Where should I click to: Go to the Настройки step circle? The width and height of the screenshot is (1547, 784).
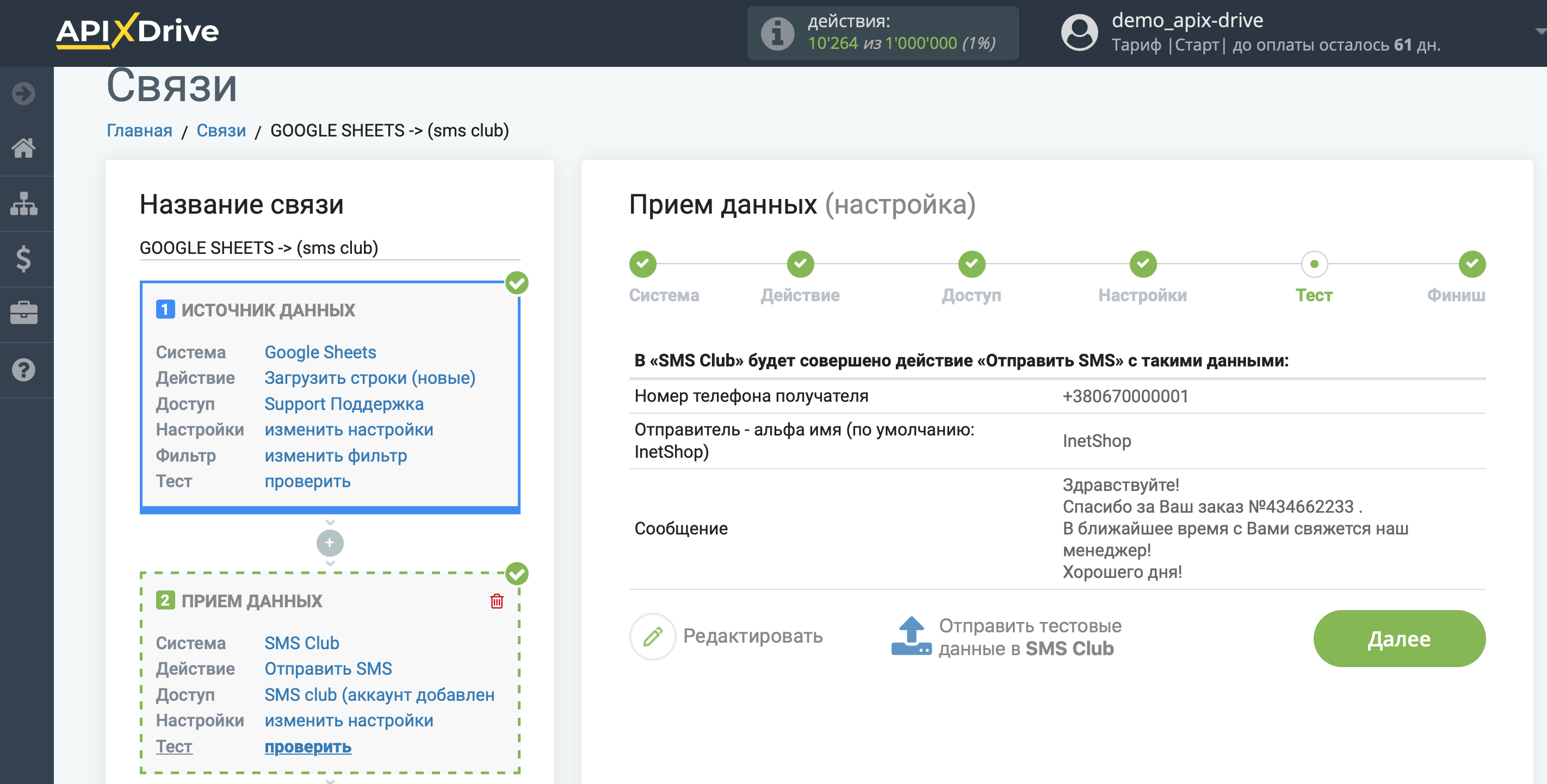click(1143, 264)
